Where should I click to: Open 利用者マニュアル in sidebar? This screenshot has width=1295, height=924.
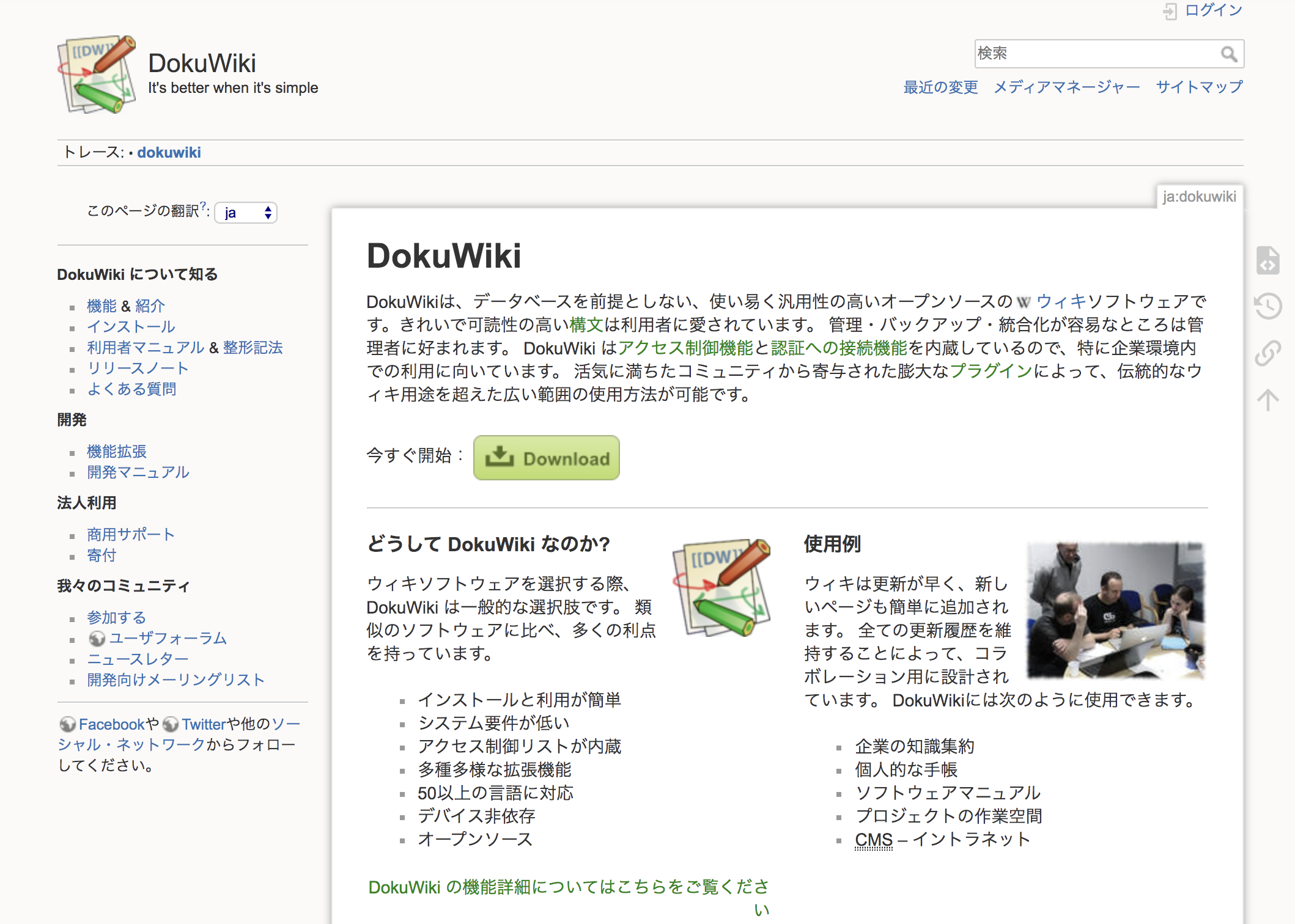(146, 347)
